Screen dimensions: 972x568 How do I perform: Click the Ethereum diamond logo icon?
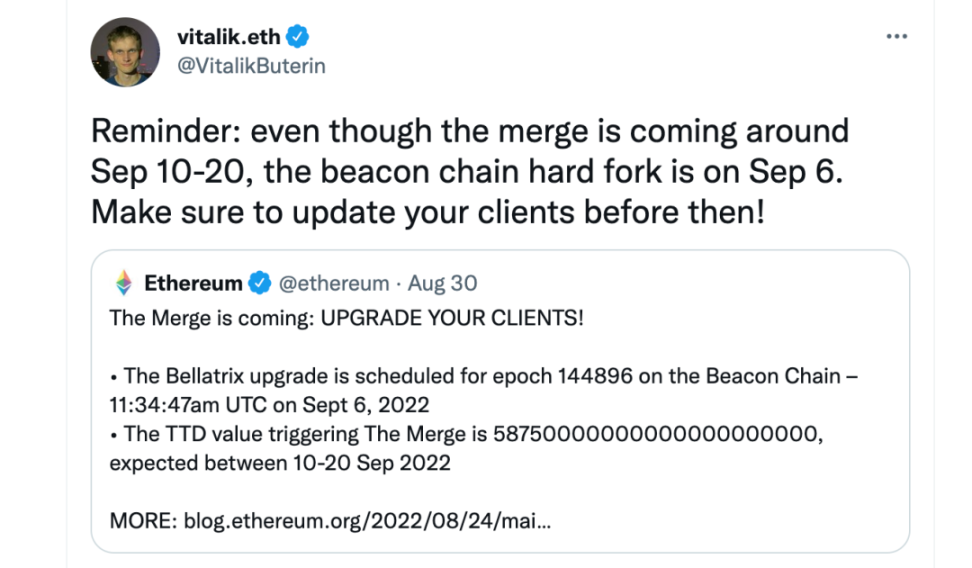click(124, 283)
